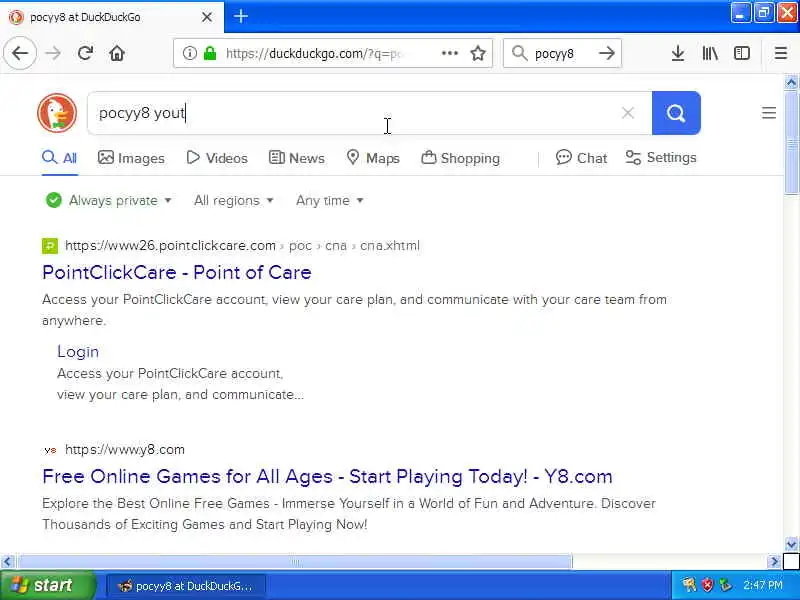Click the forward navigation arrow
The image size is (800, 600).
tap(53, 53)
